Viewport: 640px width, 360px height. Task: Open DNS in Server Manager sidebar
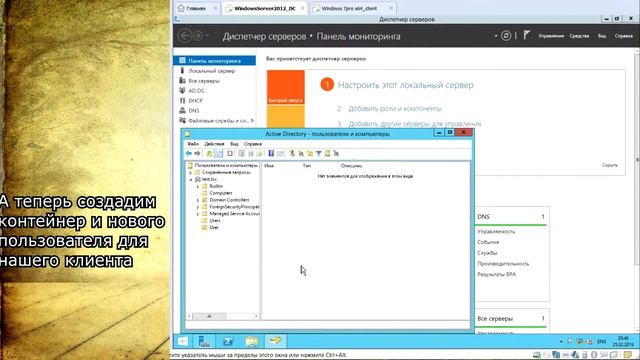(x=194, y=111)
